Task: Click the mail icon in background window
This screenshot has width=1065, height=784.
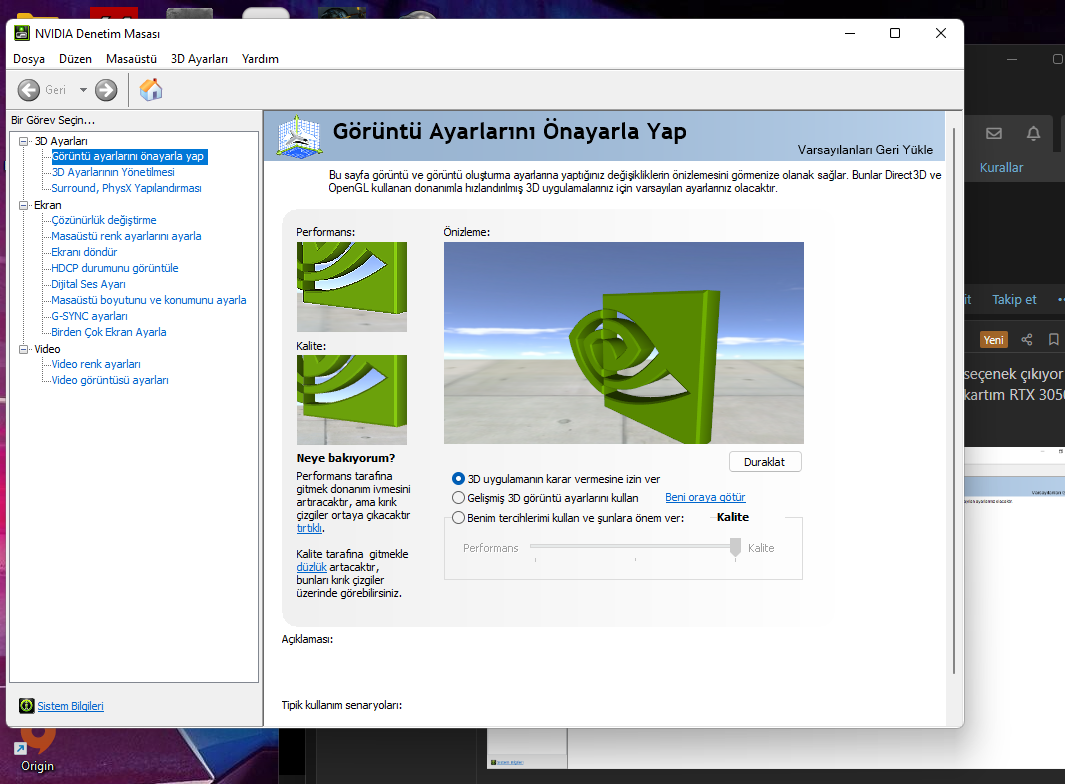Action: click(994, 133)
